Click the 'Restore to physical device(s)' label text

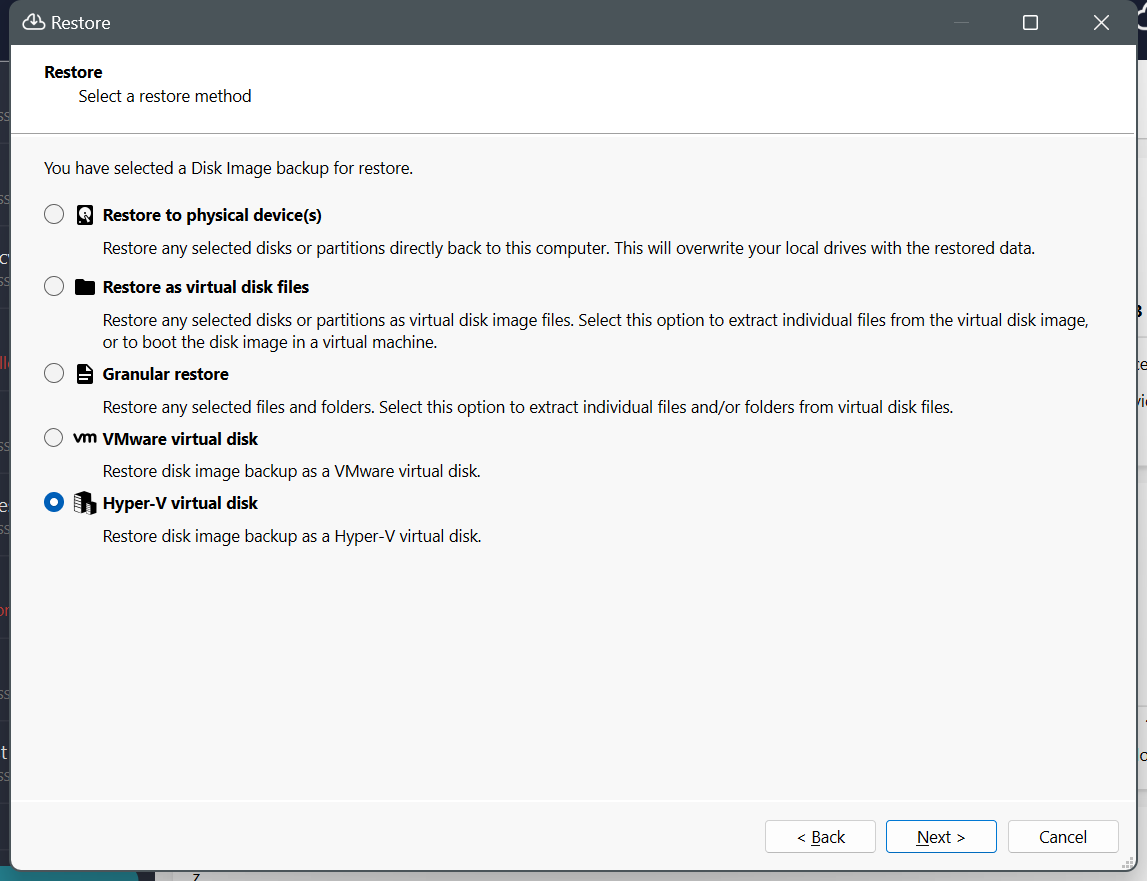click(x=212, y=215)
